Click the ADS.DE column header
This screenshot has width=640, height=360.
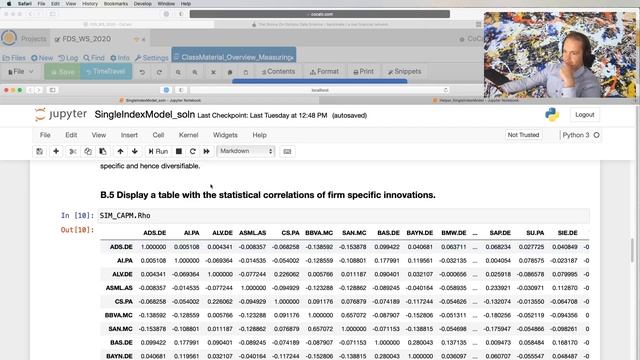coord(154,233)
